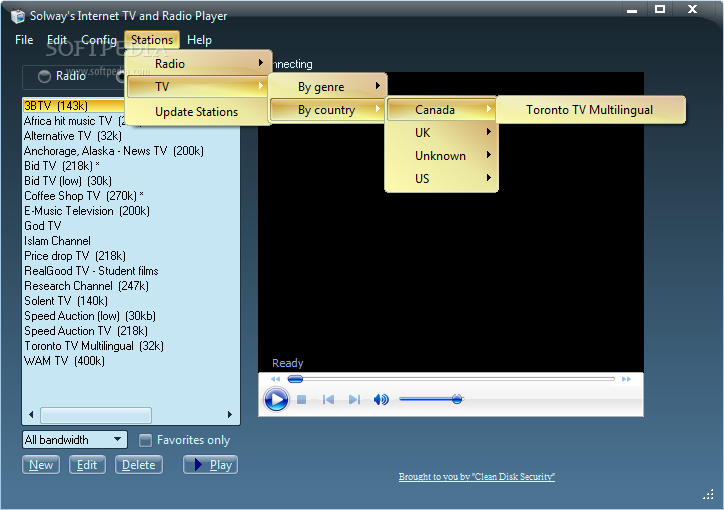
Task: Click the station list horizontal scrollbar thumb
Action: point(96,415)
